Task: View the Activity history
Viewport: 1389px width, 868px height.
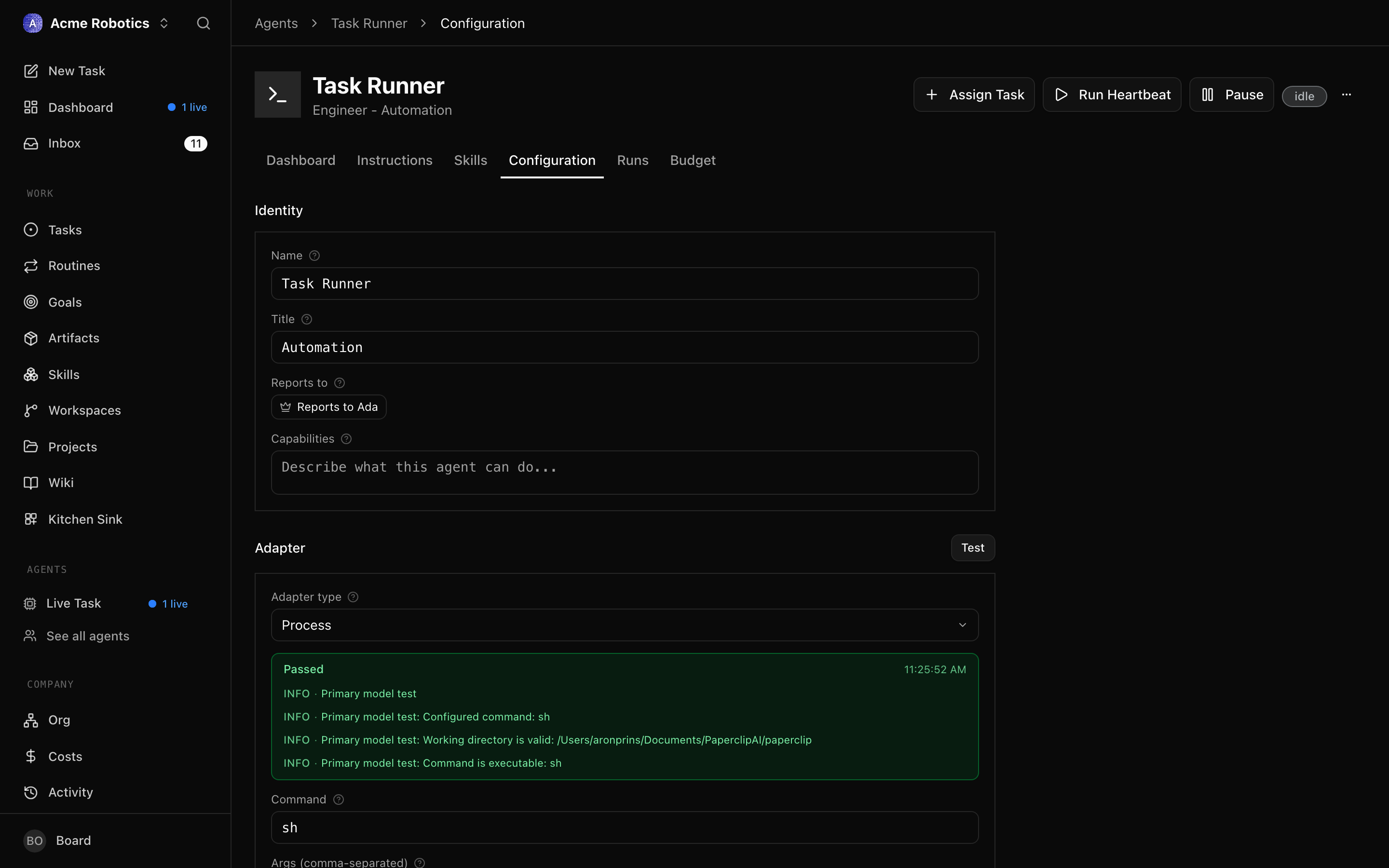Action: 115,792
